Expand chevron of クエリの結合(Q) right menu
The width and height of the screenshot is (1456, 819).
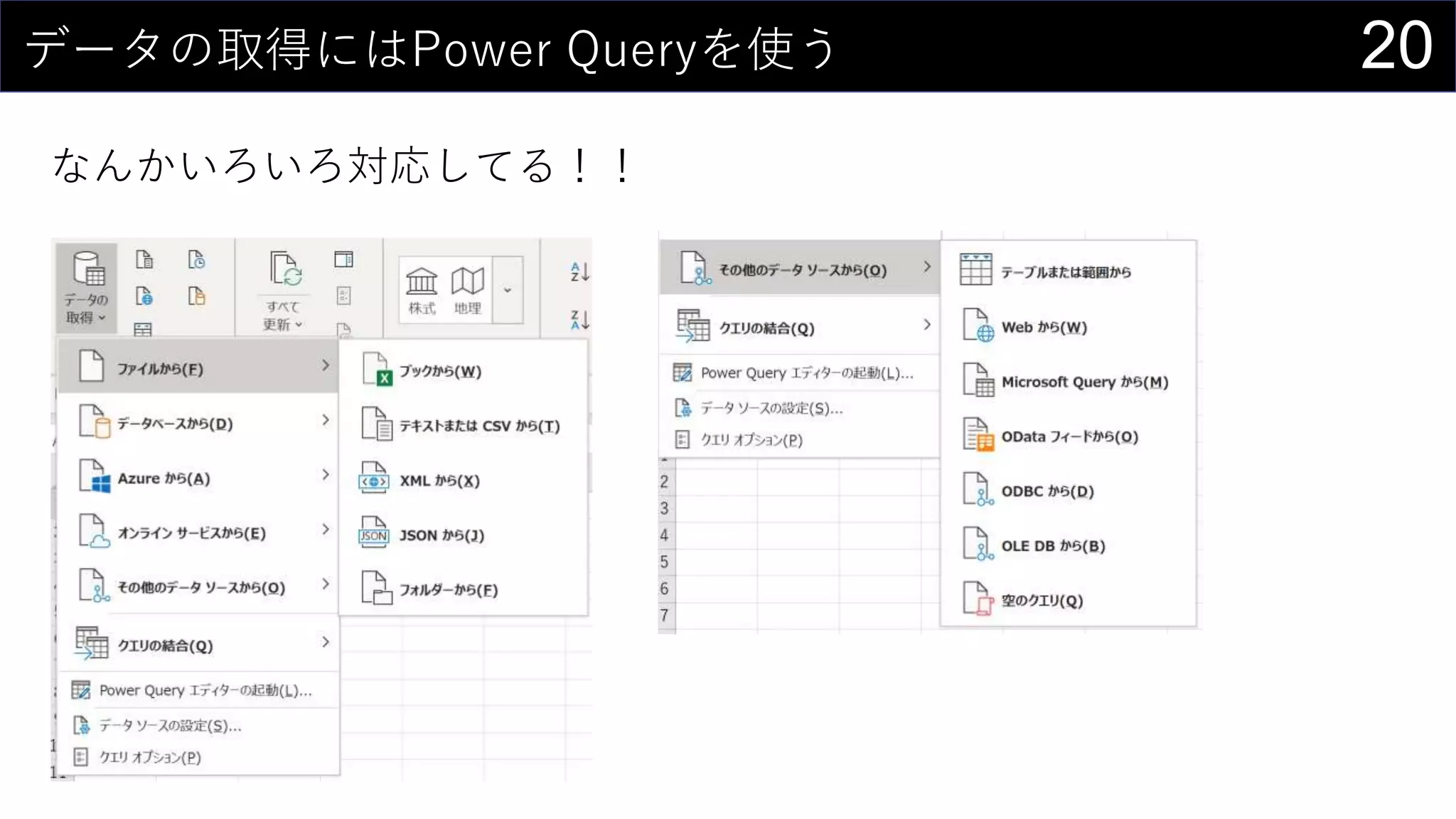pos(927,324)
